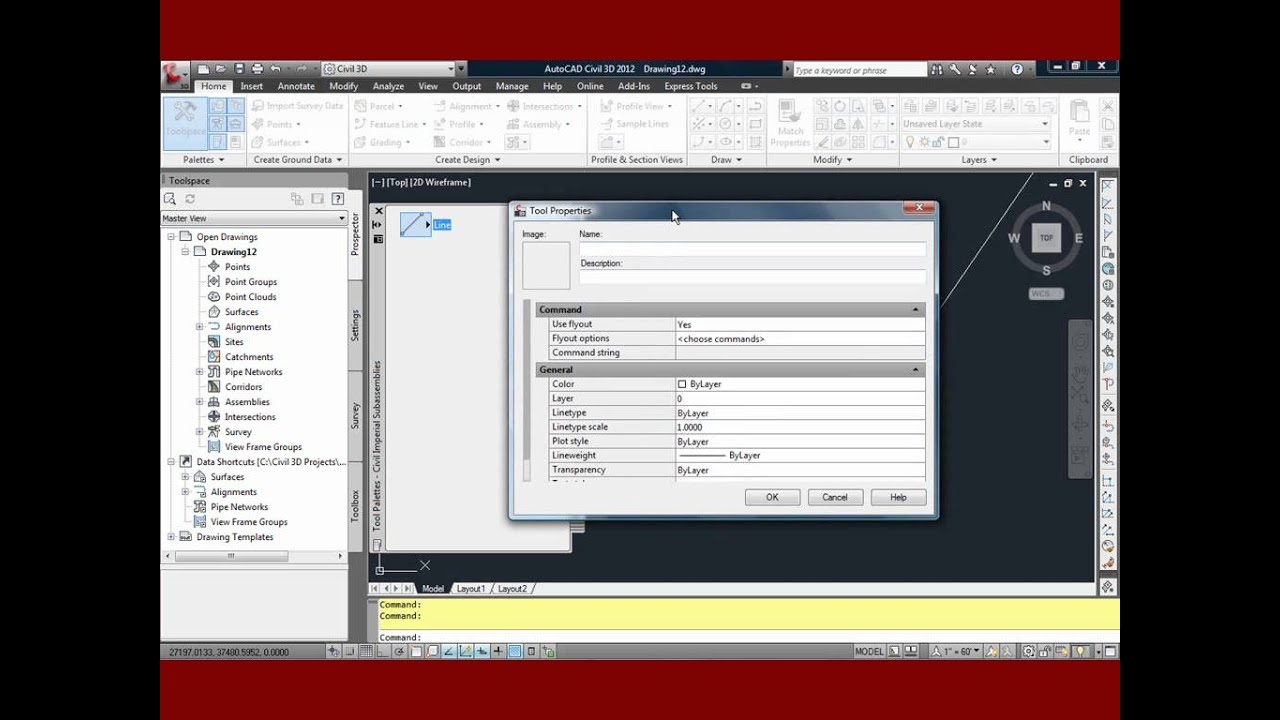
Task: Click the wrench communication center icon
Action: point(955,69)
